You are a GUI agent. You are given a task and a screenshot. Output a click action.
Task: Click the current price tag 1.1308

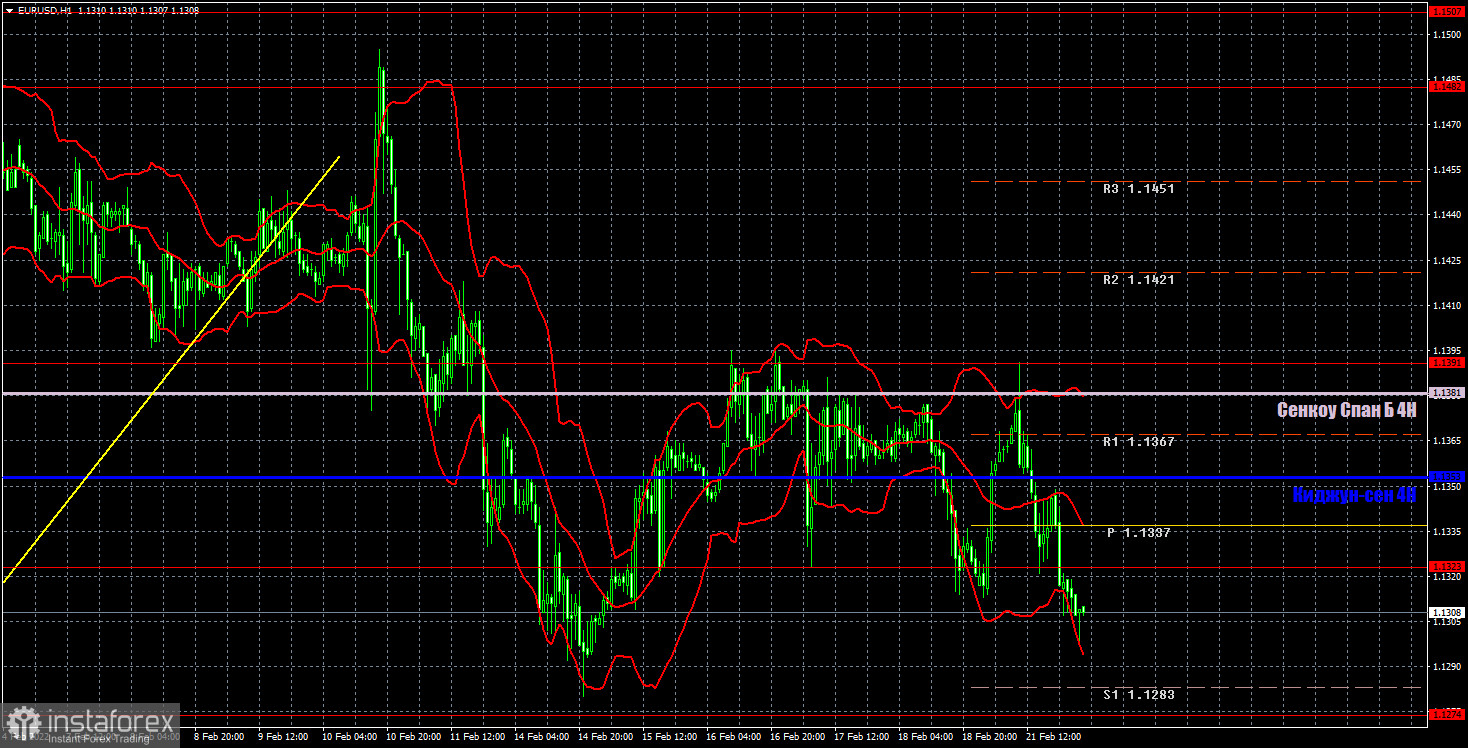pos(1448,612)
